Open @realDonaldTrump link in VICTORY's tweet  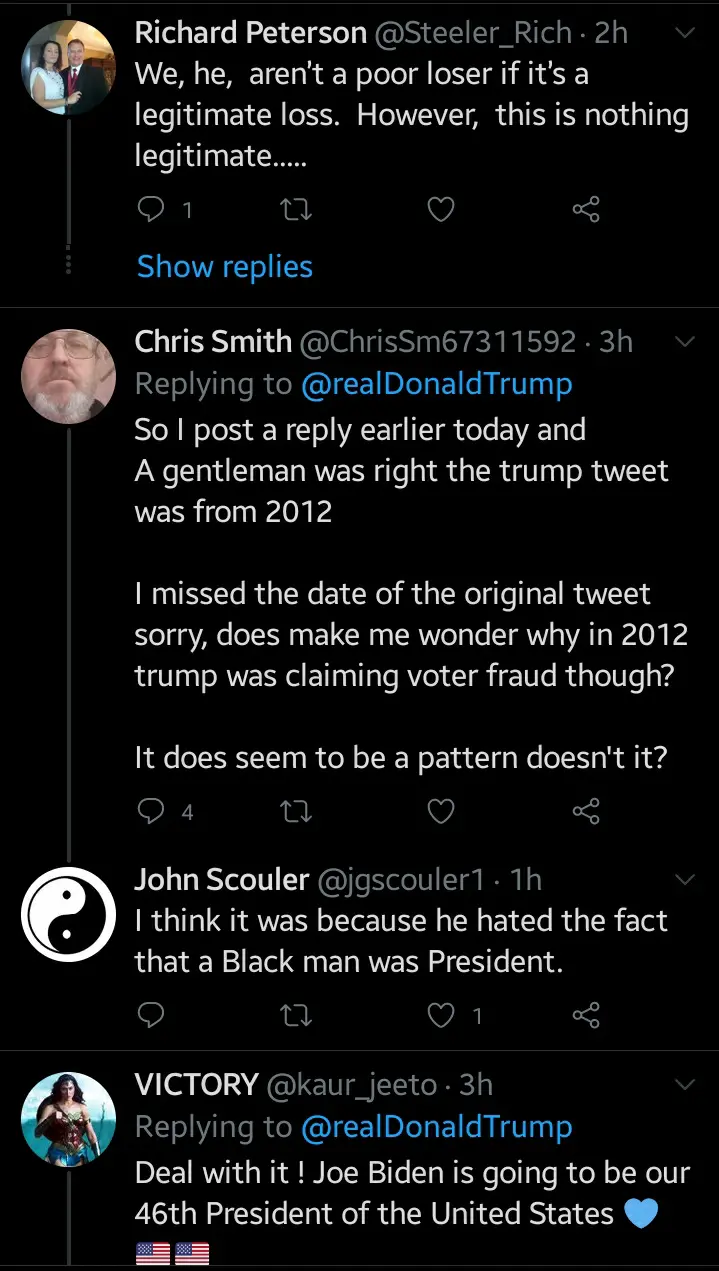coord(436,1127)
